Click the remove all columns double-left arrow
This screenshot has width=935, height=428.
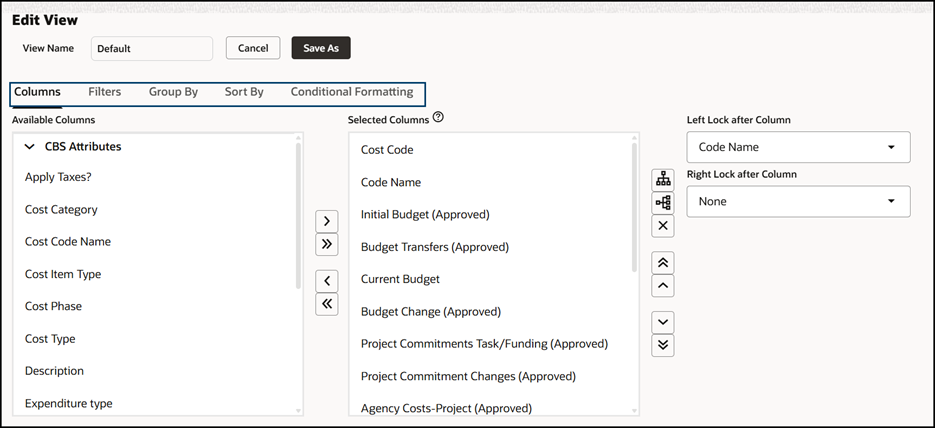click(327, 304)
